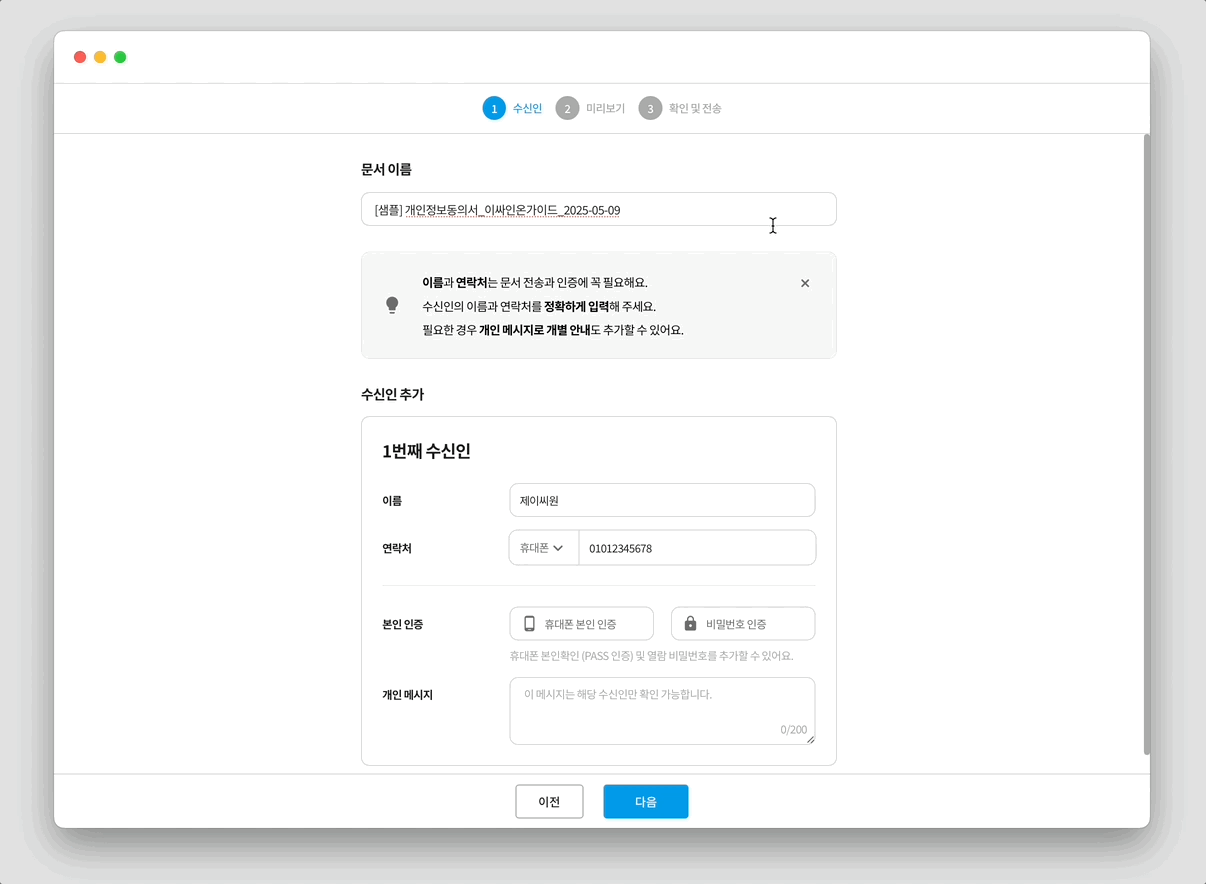Click the blue step 1 numbered circle
Image resolution: width=1206 pixels, height=884 pixels.
click(494, 108)
